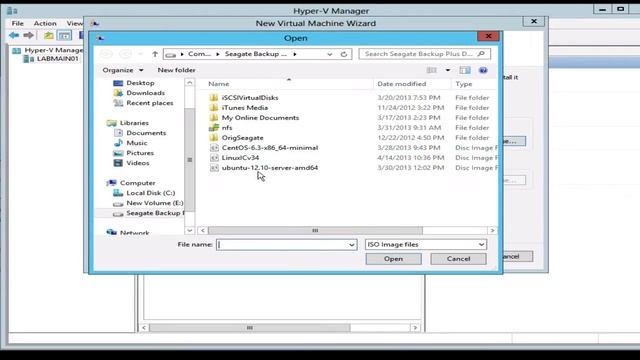This screenshot has height=360, width=640.
Task: Click the Up folder arrow in Open dialog
Action: [155, 54]
